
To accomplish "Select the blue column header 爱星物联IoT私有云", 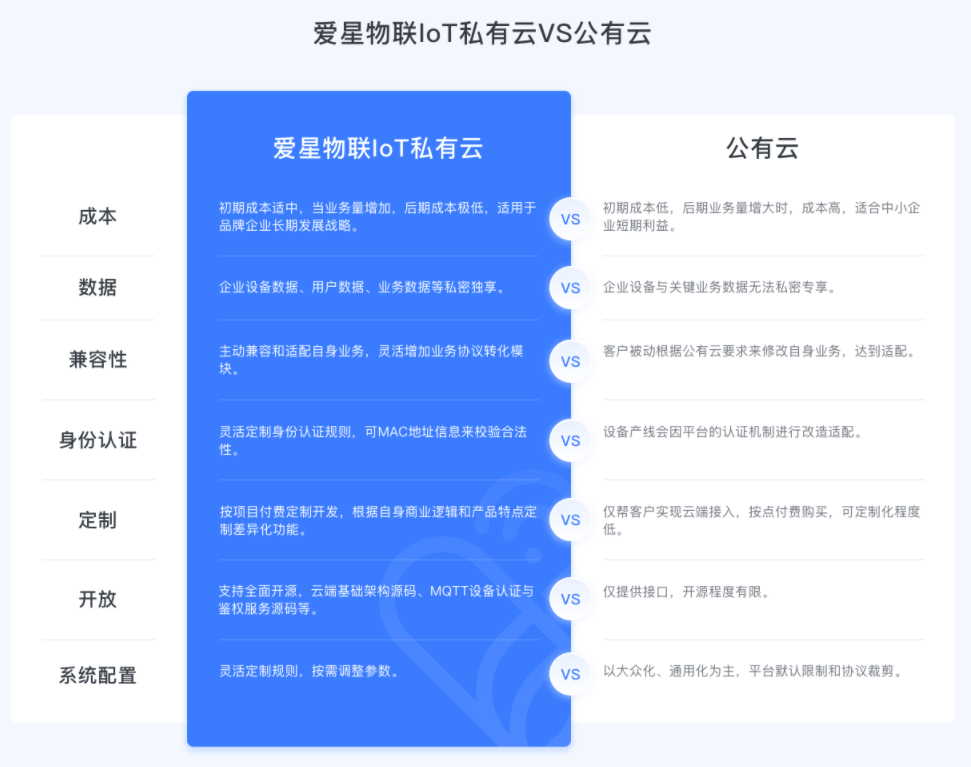I will pyautogui.click(x=378, y=149).
